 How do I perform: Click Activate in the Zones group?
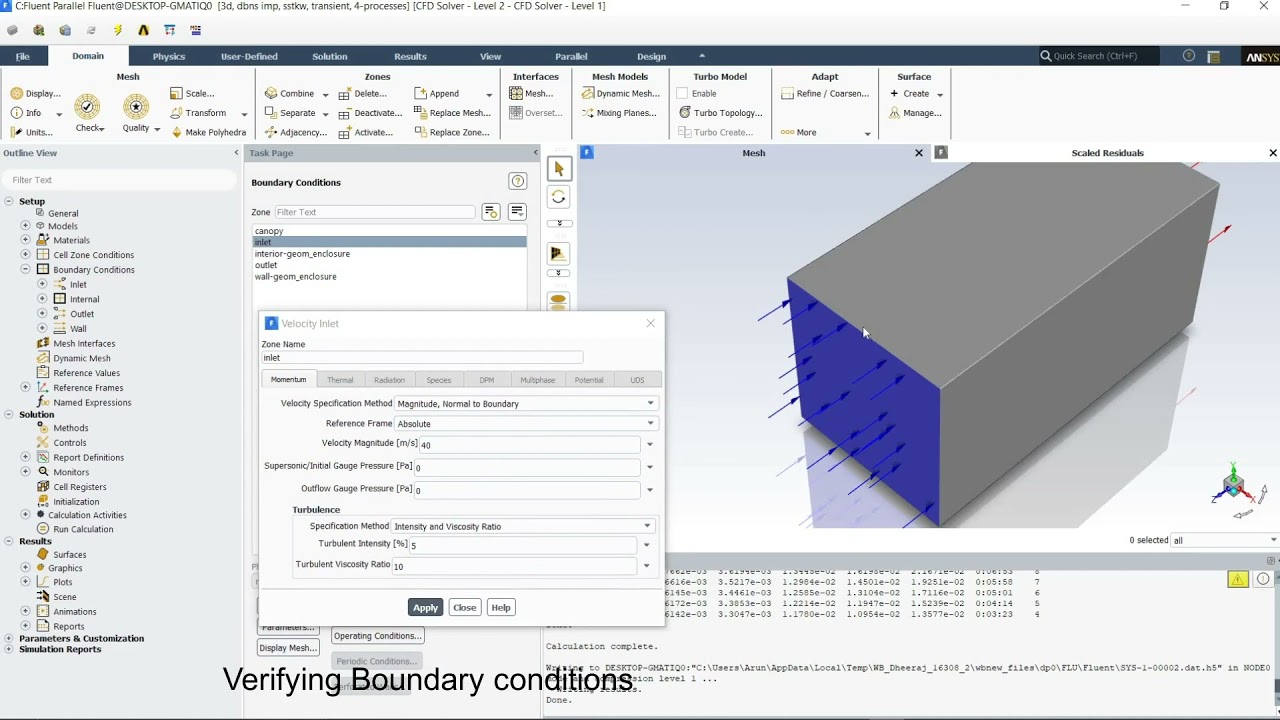[366, 132]
